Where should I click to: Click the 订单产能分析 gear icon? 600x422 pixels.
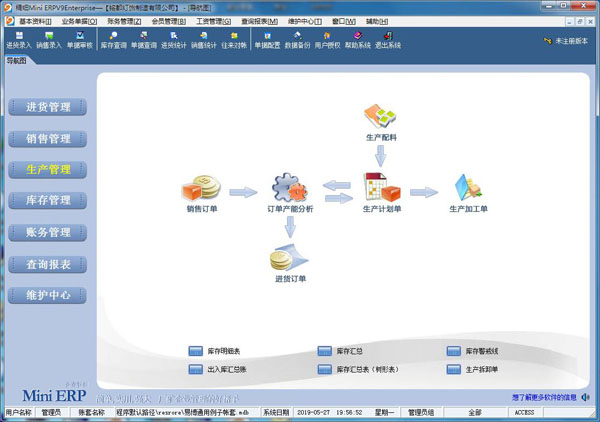point(291,188)
